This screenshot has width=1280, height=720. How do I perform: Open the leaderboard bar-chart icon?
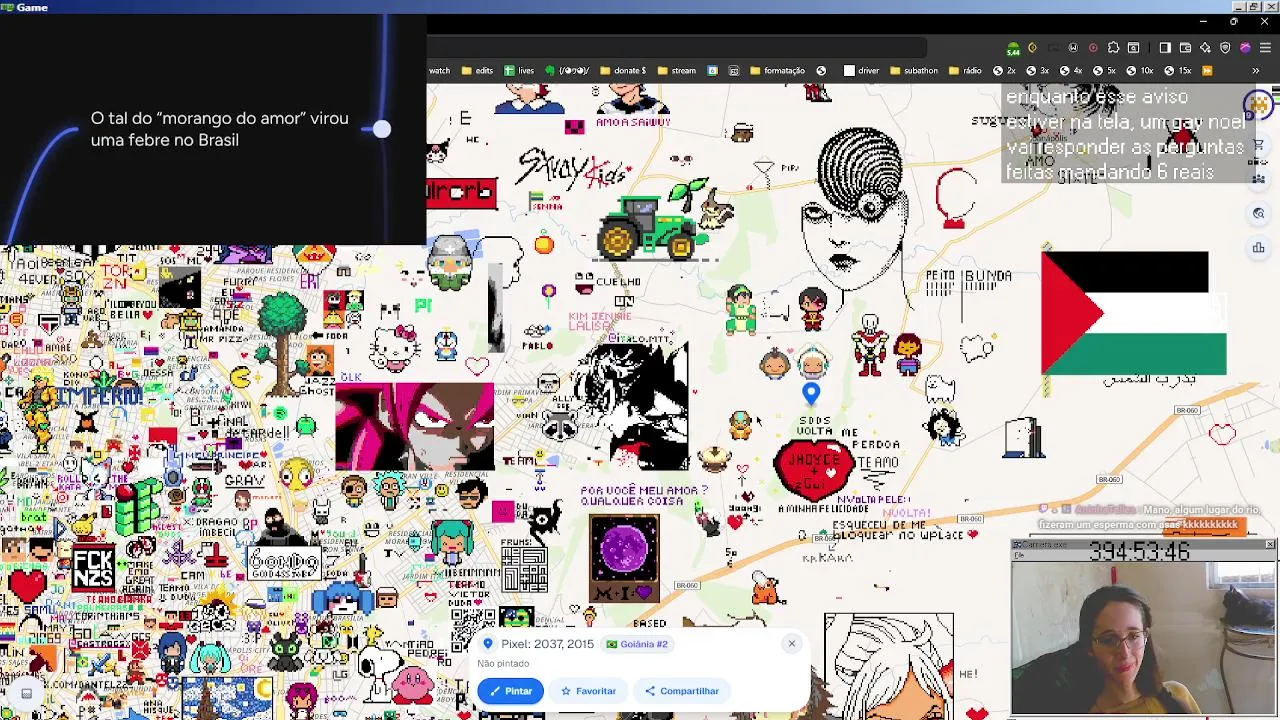1259,247
